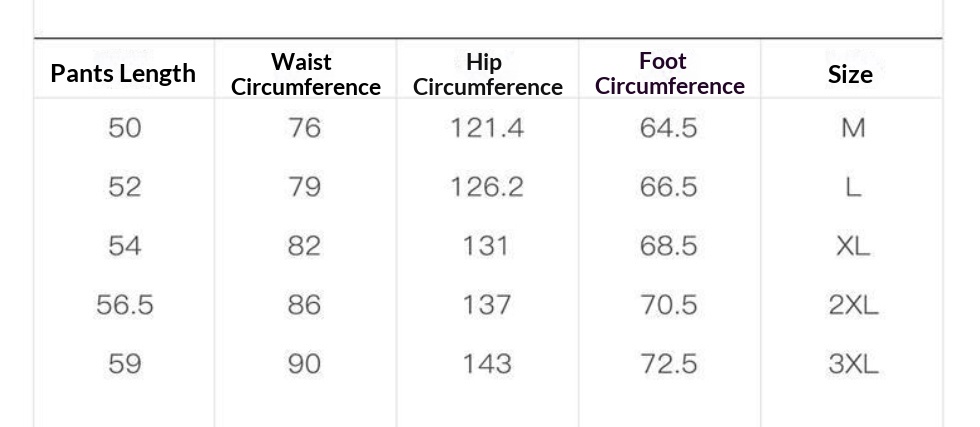
Task: Select the Waist Circumference header
Action: tap(306, 75)
